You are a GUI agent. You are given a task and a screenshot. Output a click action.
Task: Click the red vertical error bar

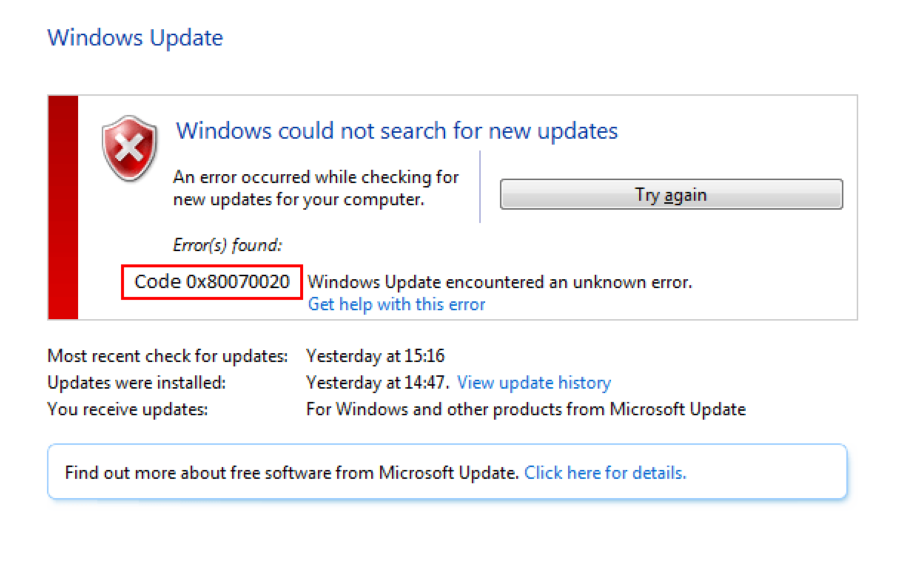point(63,207)
